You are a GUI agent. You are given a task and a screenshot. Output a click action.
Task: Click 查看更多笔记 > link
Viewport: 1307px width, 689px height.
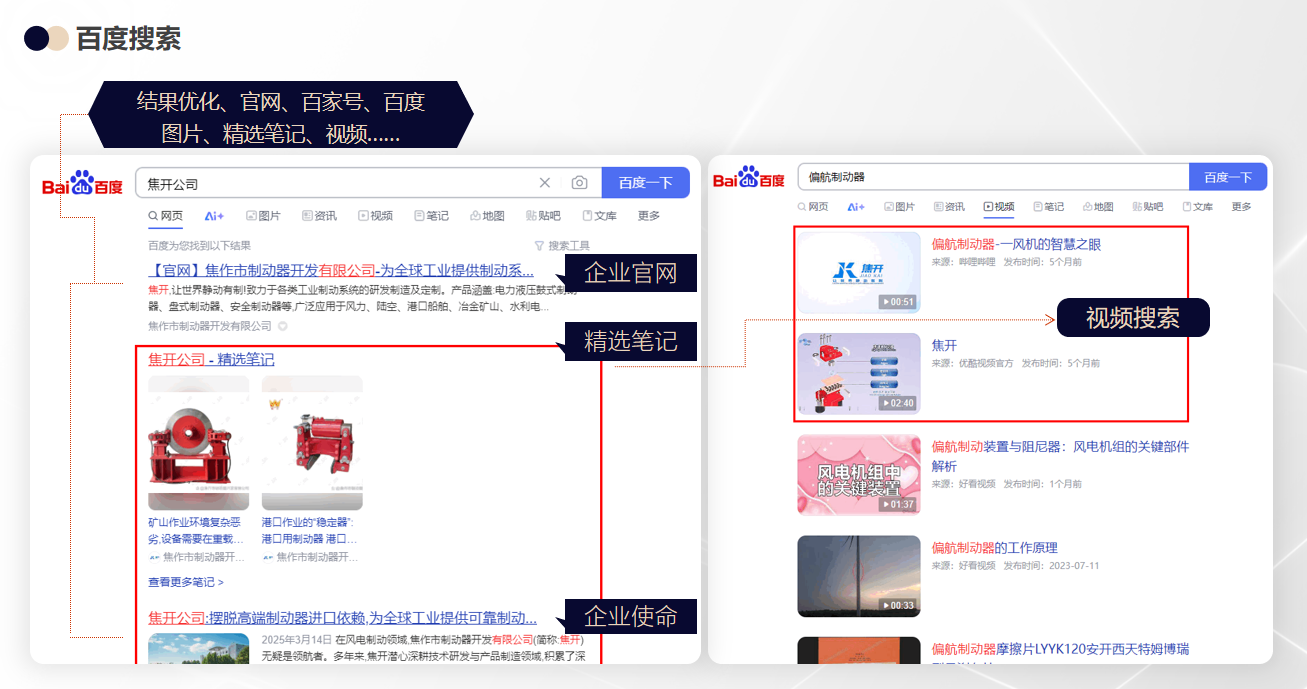(186, 582)
